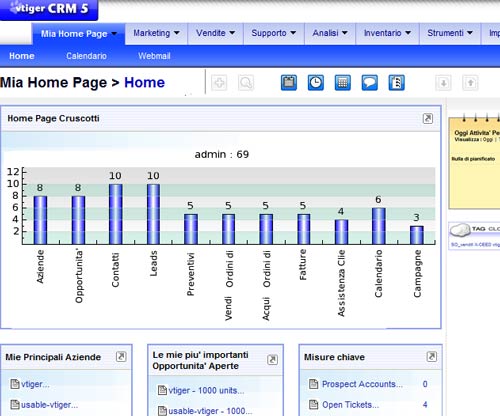Click the Home breadcrumb link
Screen dimensions: 500x416
click(x=144, y=82)
